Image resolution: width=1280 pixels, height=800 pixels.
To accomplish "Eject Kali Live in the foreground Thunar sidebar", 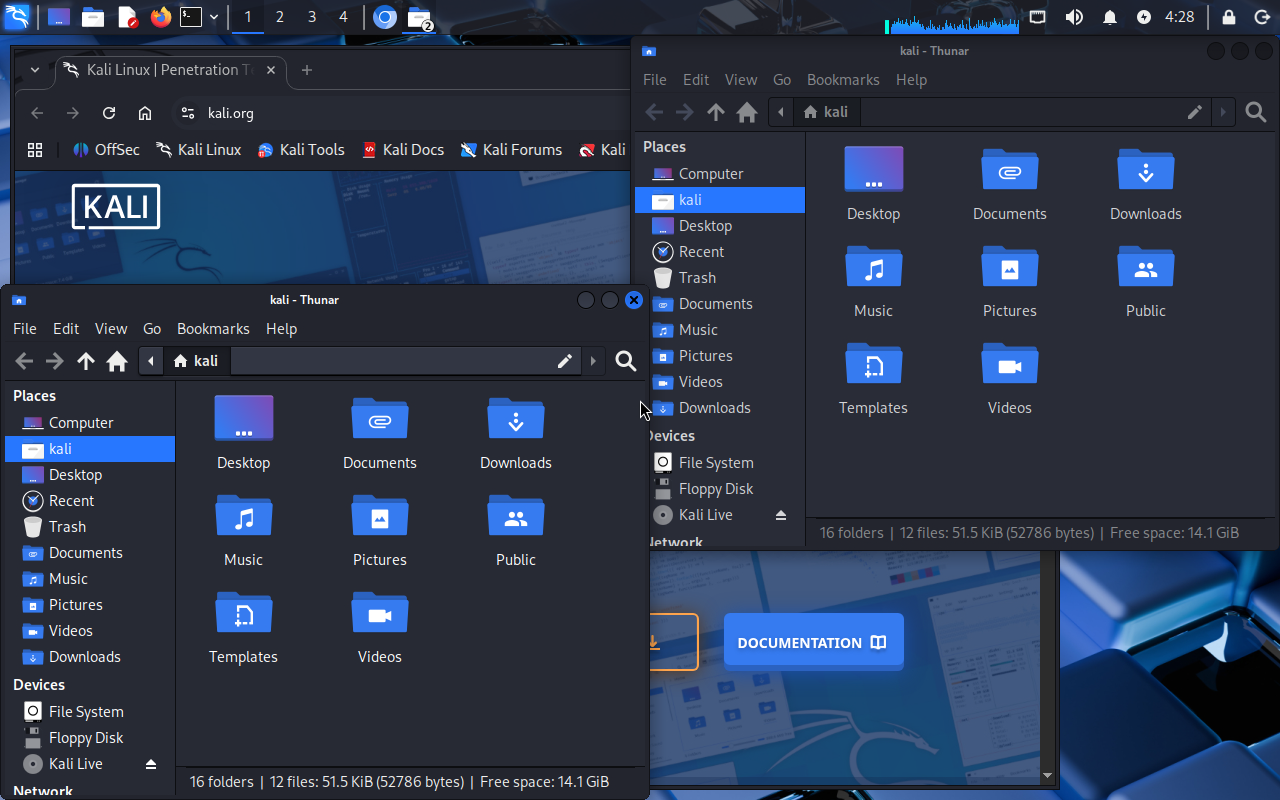I will coord(151,764).
